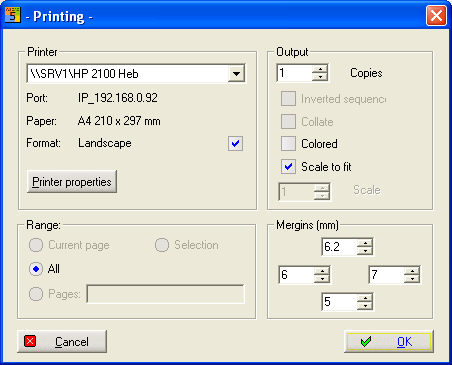
Task: Click the top margin input field
Action: tap(339, 247)
